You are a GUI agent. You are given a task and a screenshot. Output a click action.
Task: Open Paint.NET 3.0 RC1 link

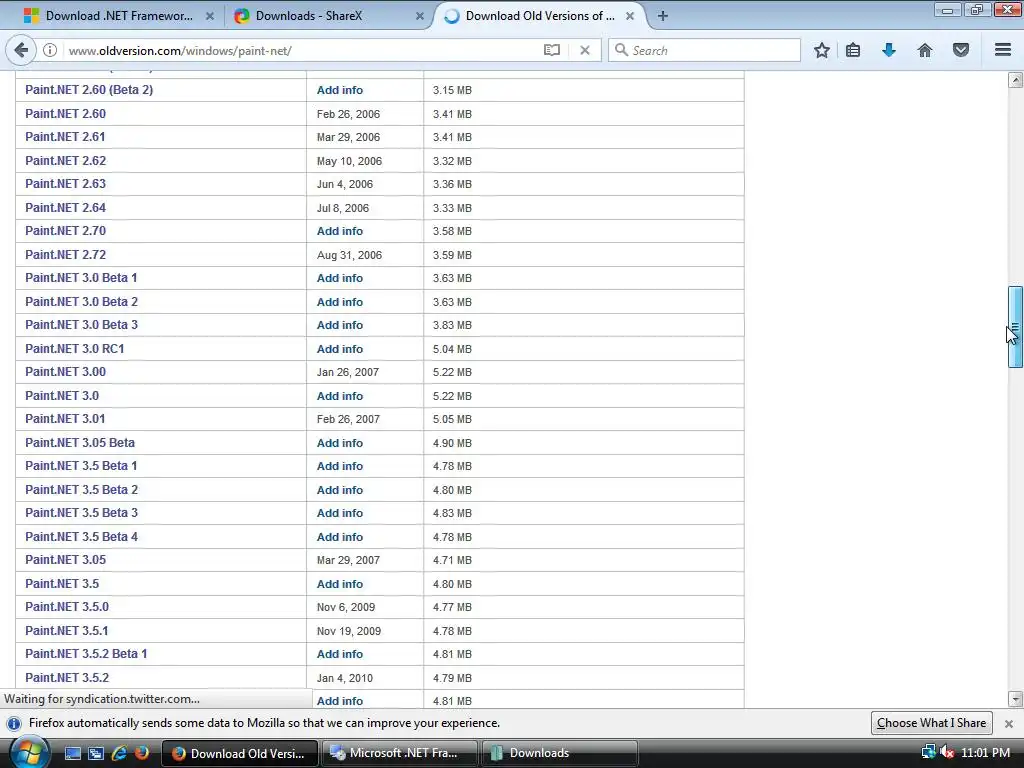click(x=74, y=349)
